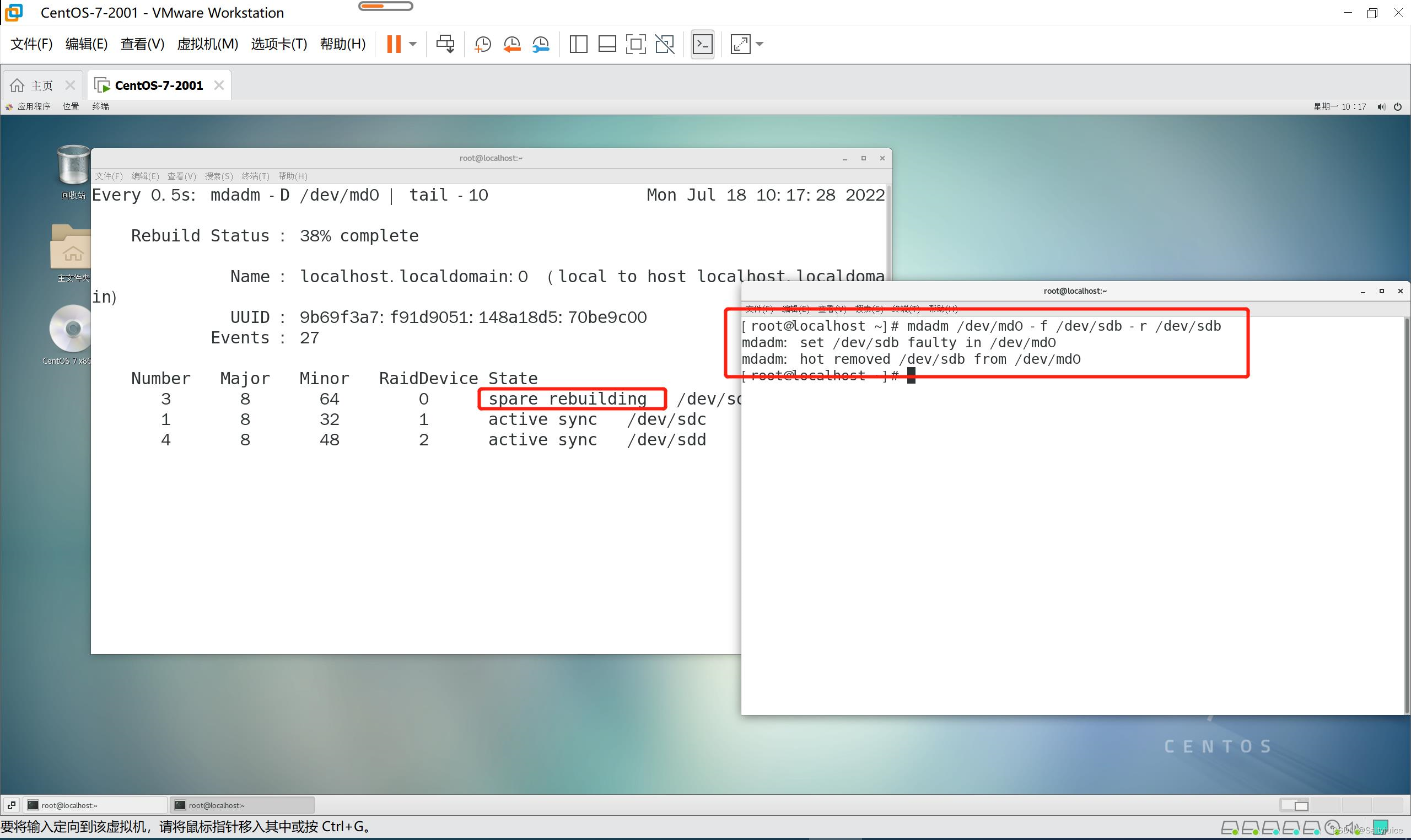Open 帮助(H) menu in back terminal
The width and height of the screenshot is (1411, 840).
click(x=293, y=176)
